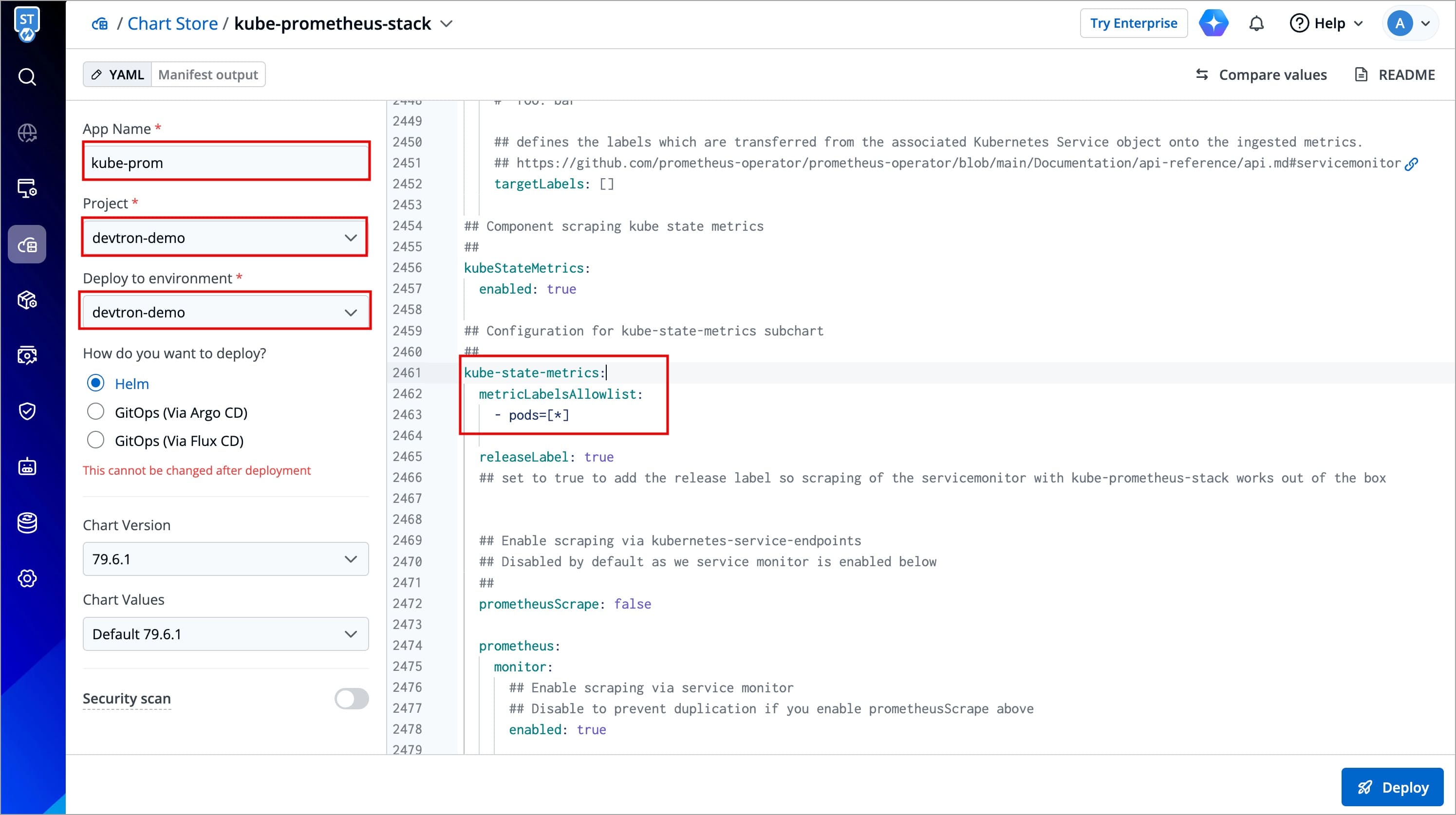The height and width of the screenshot is (815, 1456).
Task: Open Global Configurations gear icon
Action: (27, 578)
